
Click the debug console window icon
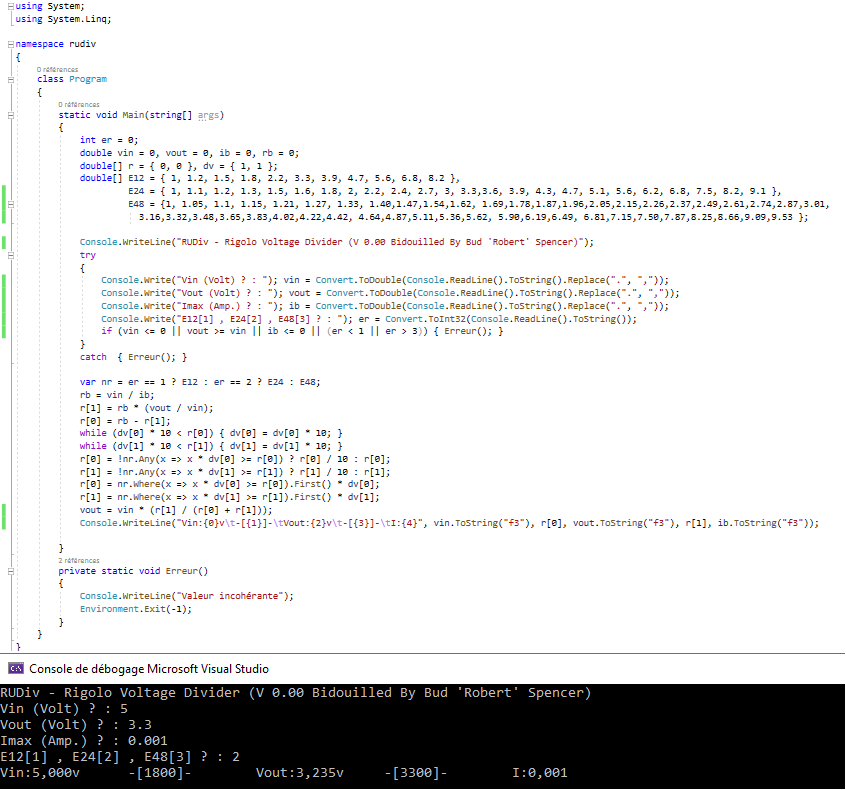click(x=15, y=668)
